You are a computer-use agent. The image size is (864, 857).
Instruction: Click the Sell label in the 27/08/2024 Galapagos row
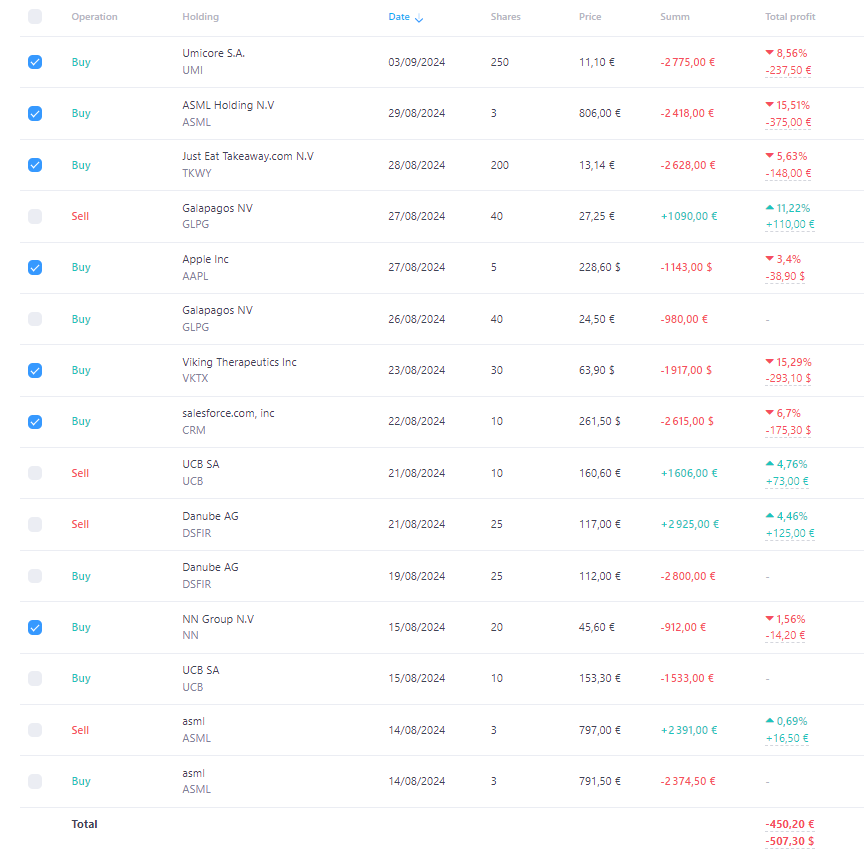click(80, 216)
